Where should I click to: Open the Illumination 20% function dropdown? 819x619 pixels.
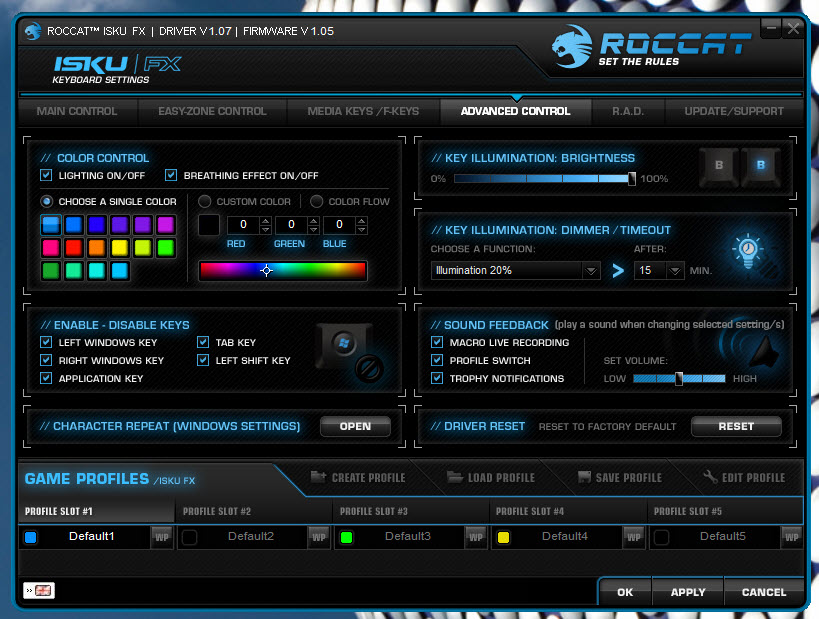(x=591, y=271)
